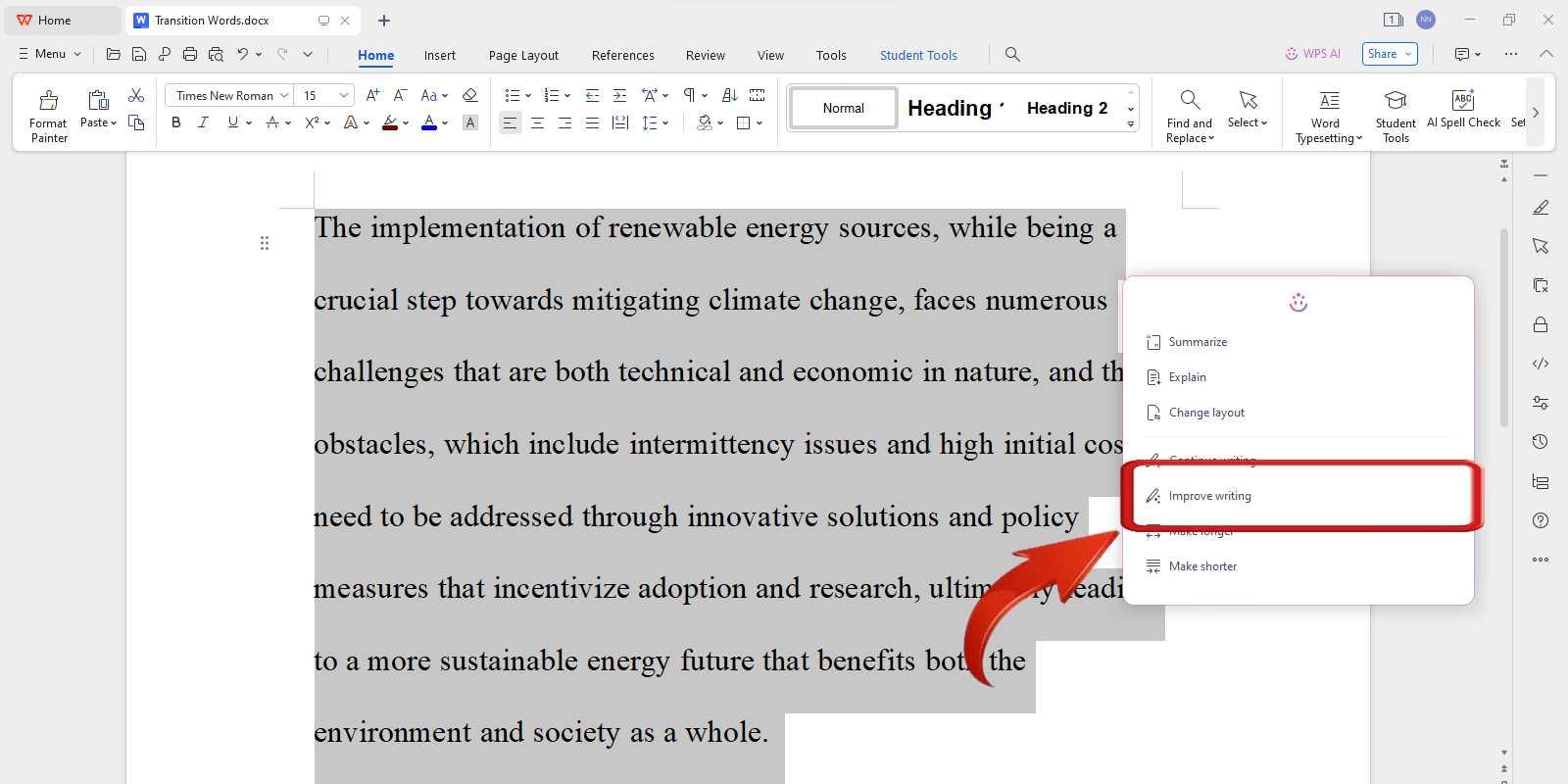The image size is (1568, 784).
Task: Open the history clock icon in sidebar
Action: pyautogui.click(x=1541, y=442)
